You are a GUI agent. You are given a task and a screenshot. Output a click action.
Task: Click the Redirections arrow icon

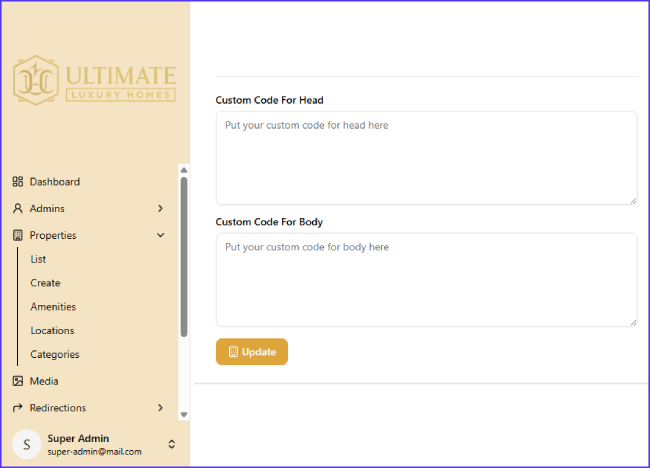(17, 408)
